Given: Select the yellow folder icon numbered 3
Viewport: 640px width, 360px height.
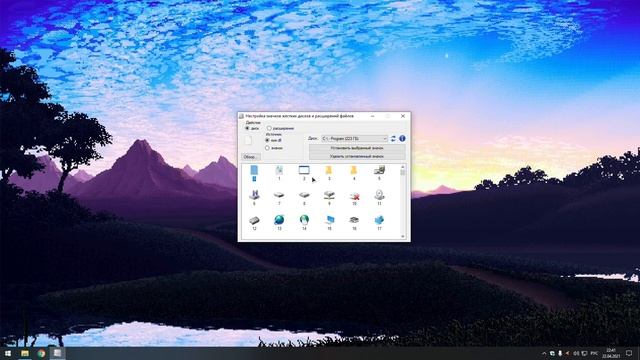Looking at the screenshot, I should [x=329, y=170].
